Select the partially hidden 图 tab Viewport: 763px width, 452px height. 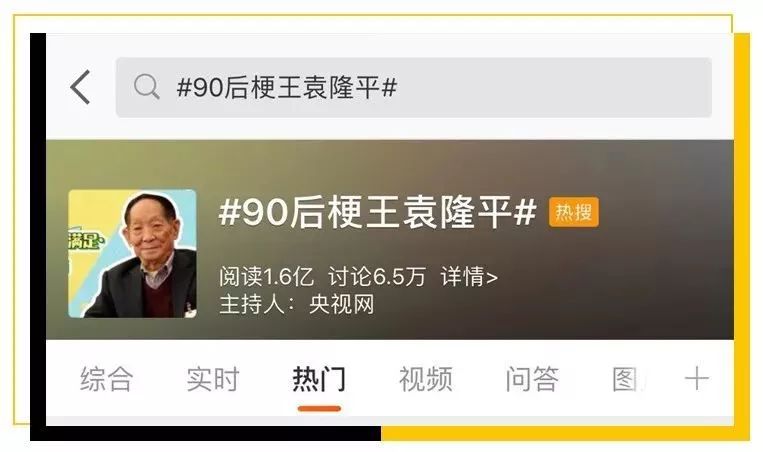pos(626,379)
